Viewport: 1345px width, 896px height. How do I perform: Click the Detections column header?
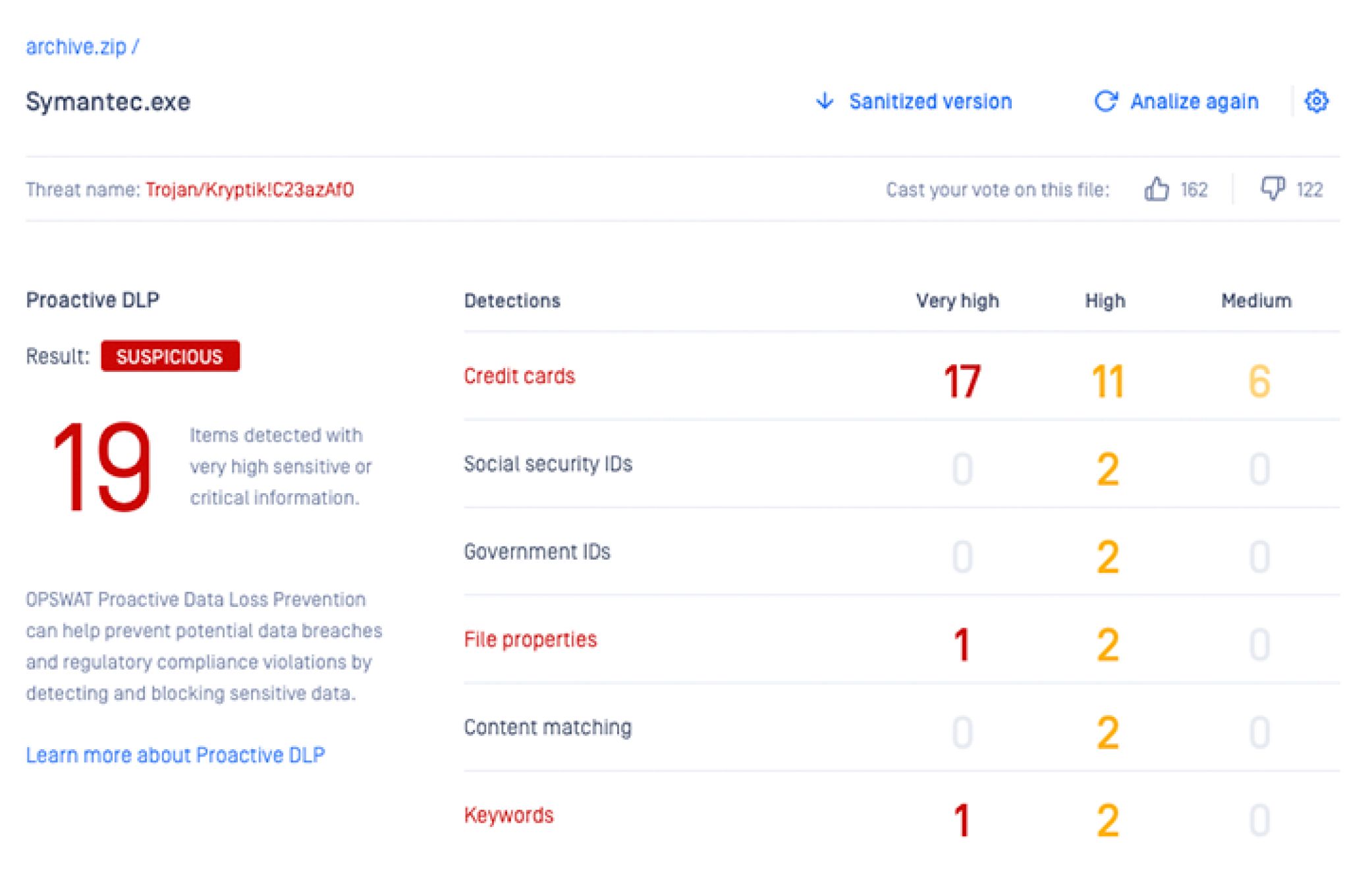point(512,300)
